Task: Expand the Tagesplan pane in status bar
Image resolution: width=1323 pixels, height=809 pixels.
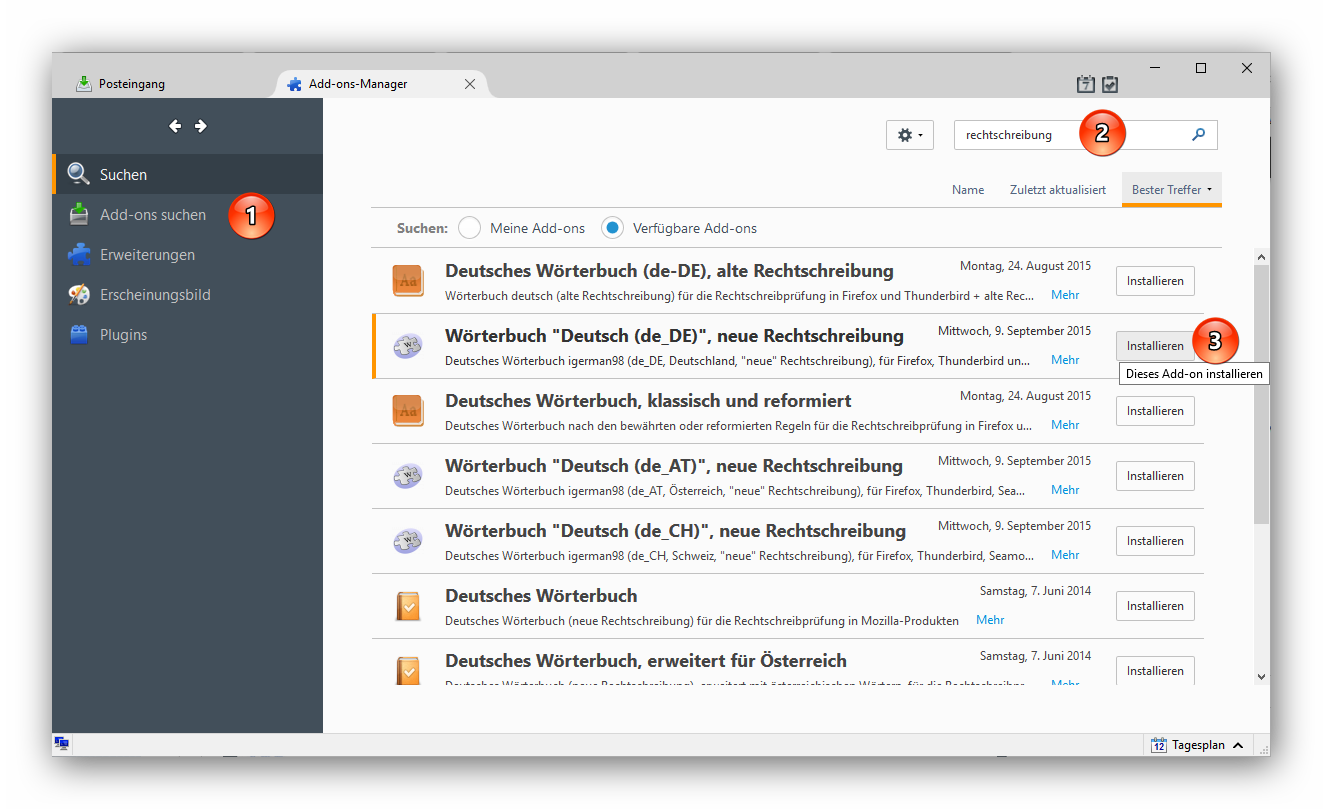Action: (1238, 745)
